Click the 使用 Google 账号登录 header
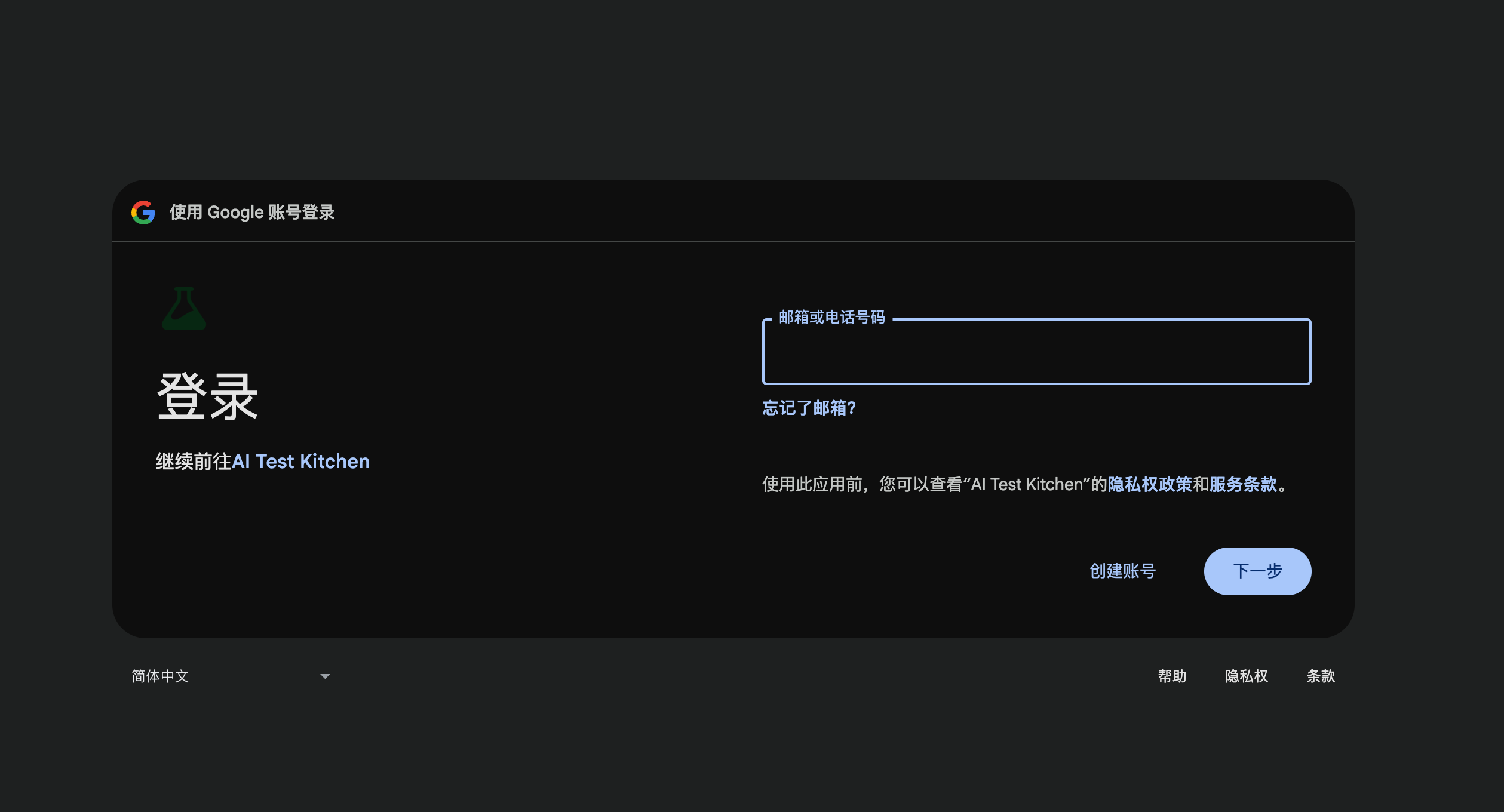This screenshot has width=1504, height=812. pos(252,213)
